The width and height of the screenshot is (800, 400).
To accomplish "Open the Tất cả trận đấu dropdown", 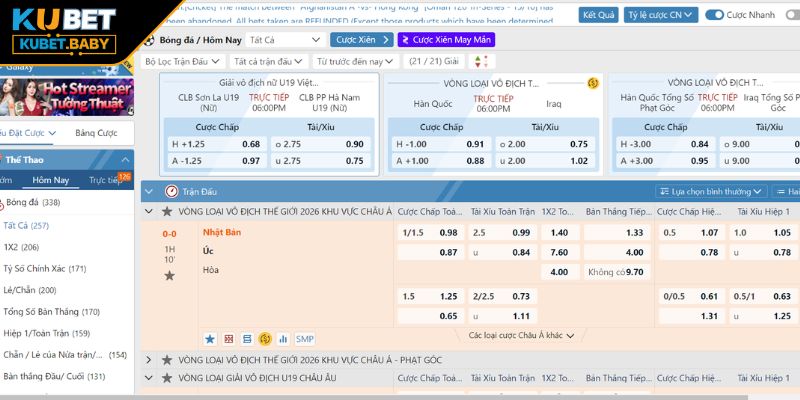I will (x=268, y=62).
